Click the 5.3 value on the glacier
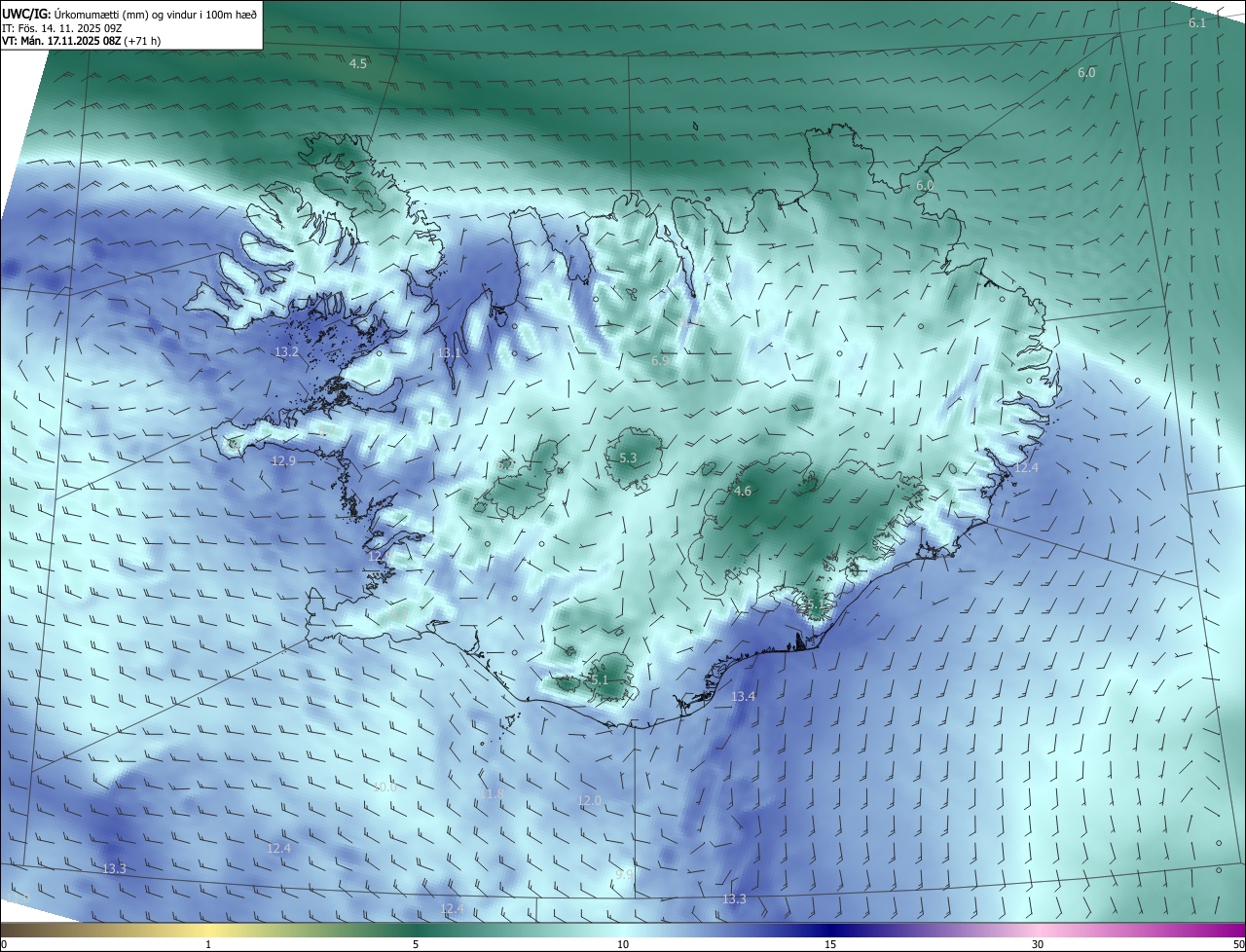Screen dimensions: 1246x952 pos(628,458)
